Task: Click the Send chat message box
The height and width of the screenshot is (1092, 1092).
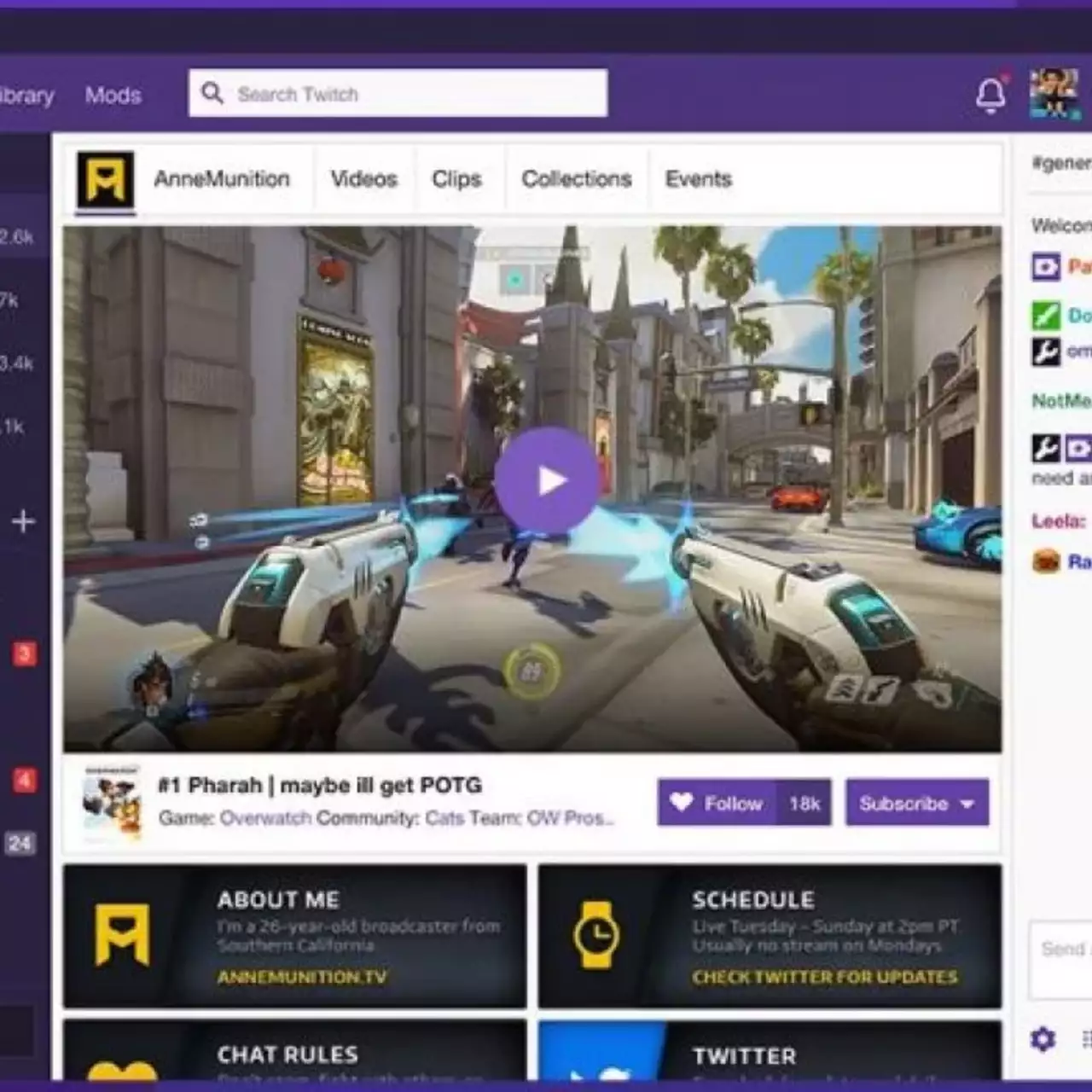Action: [x=1060, y=960]
